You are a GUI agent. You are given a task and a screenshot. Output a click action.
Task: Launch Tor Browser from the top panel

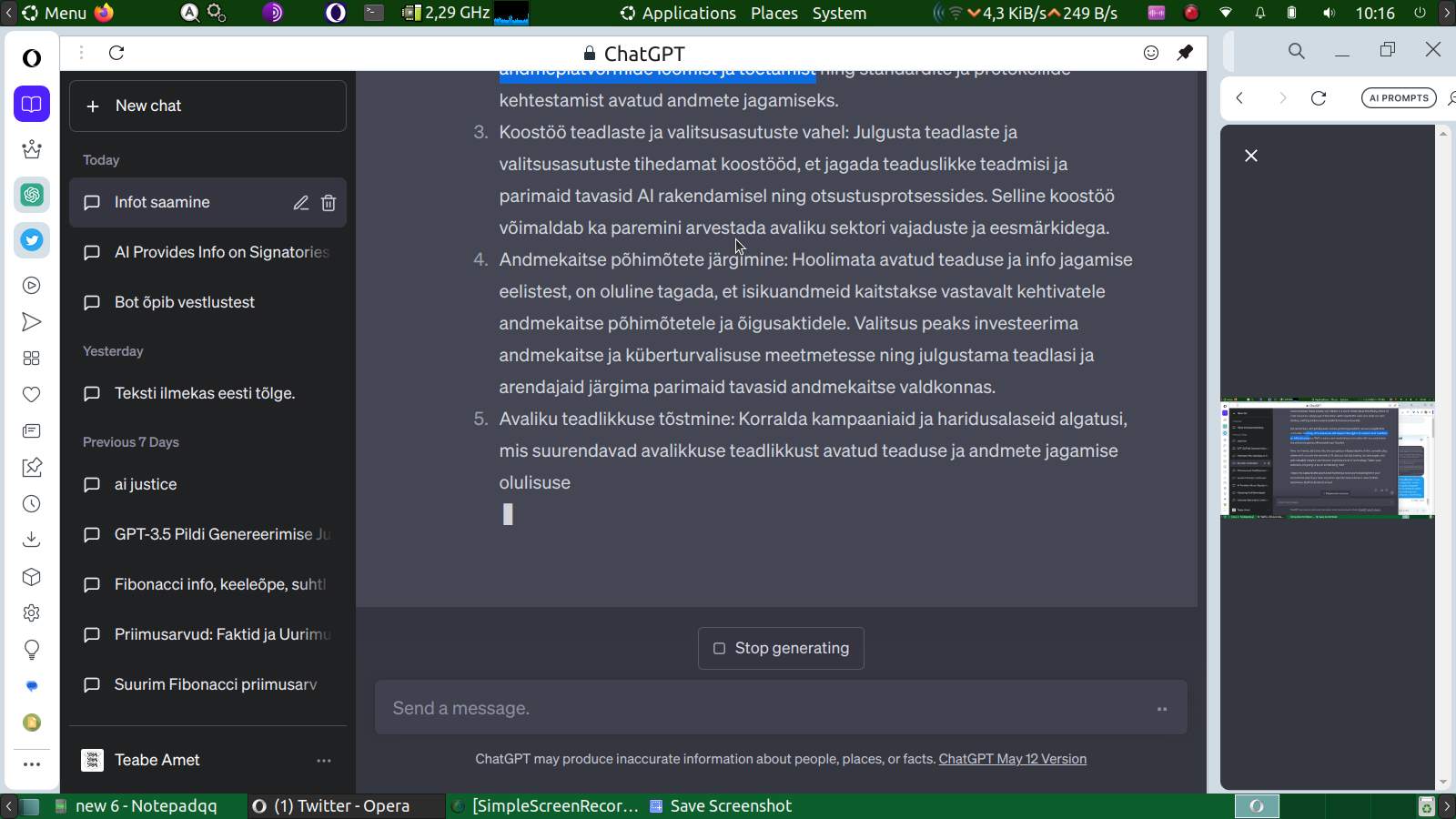[273, 13]
